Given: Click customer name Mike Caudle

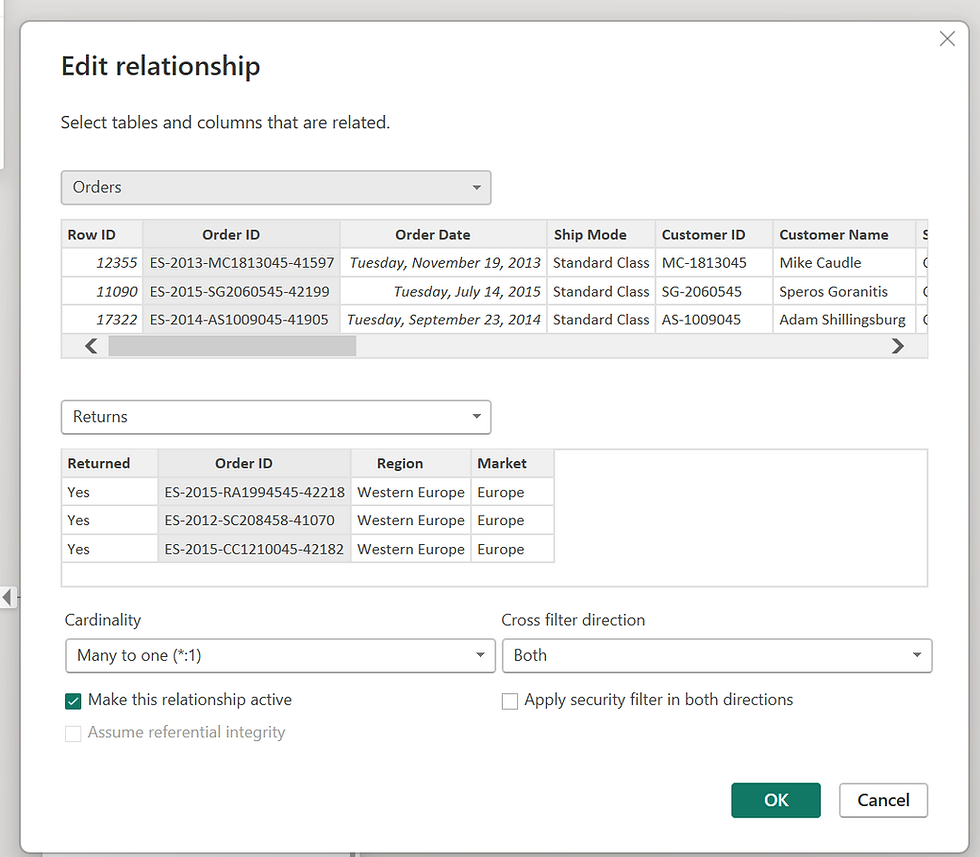Looking at the screenshot, I should tap(844, 263).
